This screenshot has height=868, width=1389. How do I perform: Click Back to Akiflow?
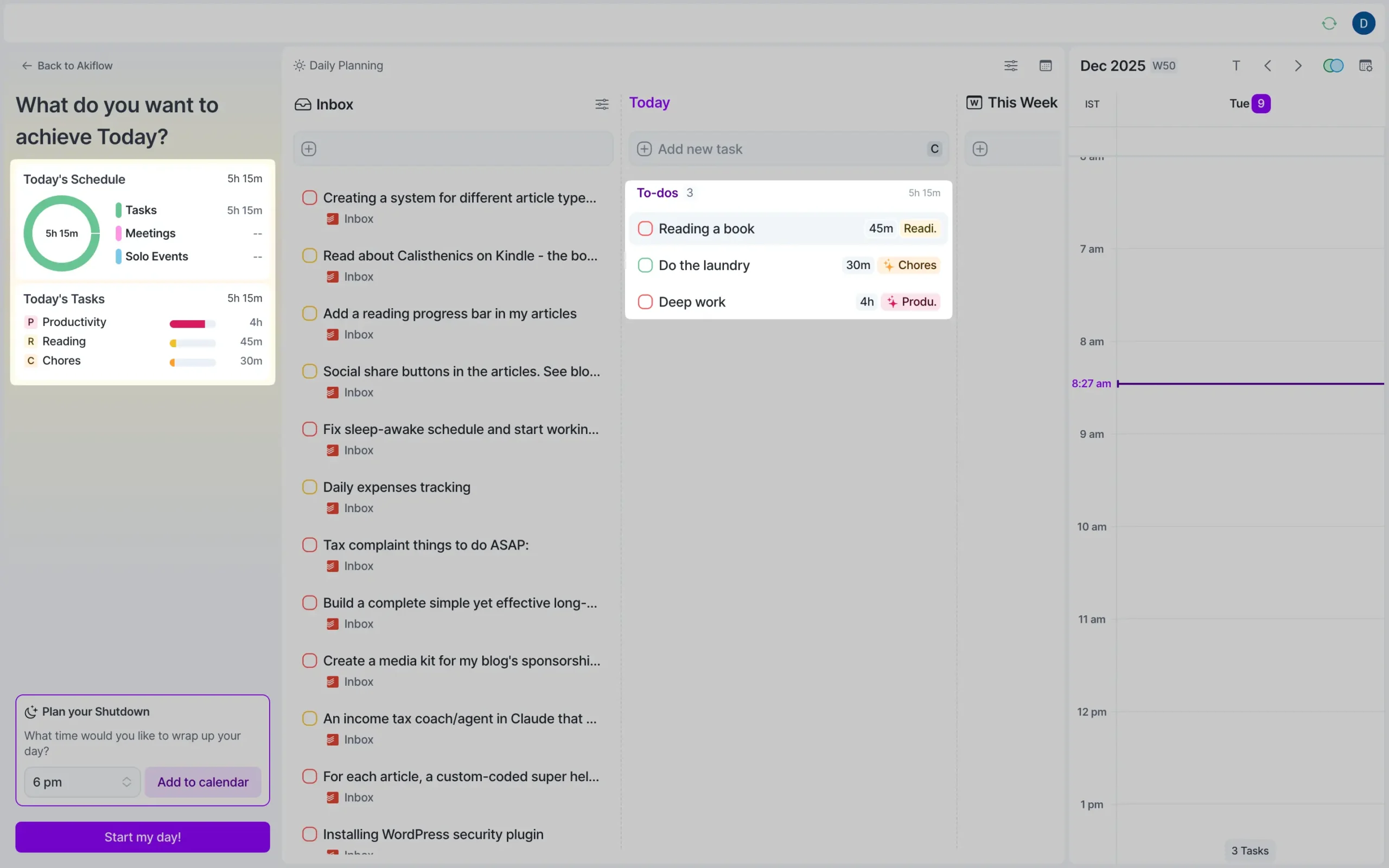pos(67,66)
